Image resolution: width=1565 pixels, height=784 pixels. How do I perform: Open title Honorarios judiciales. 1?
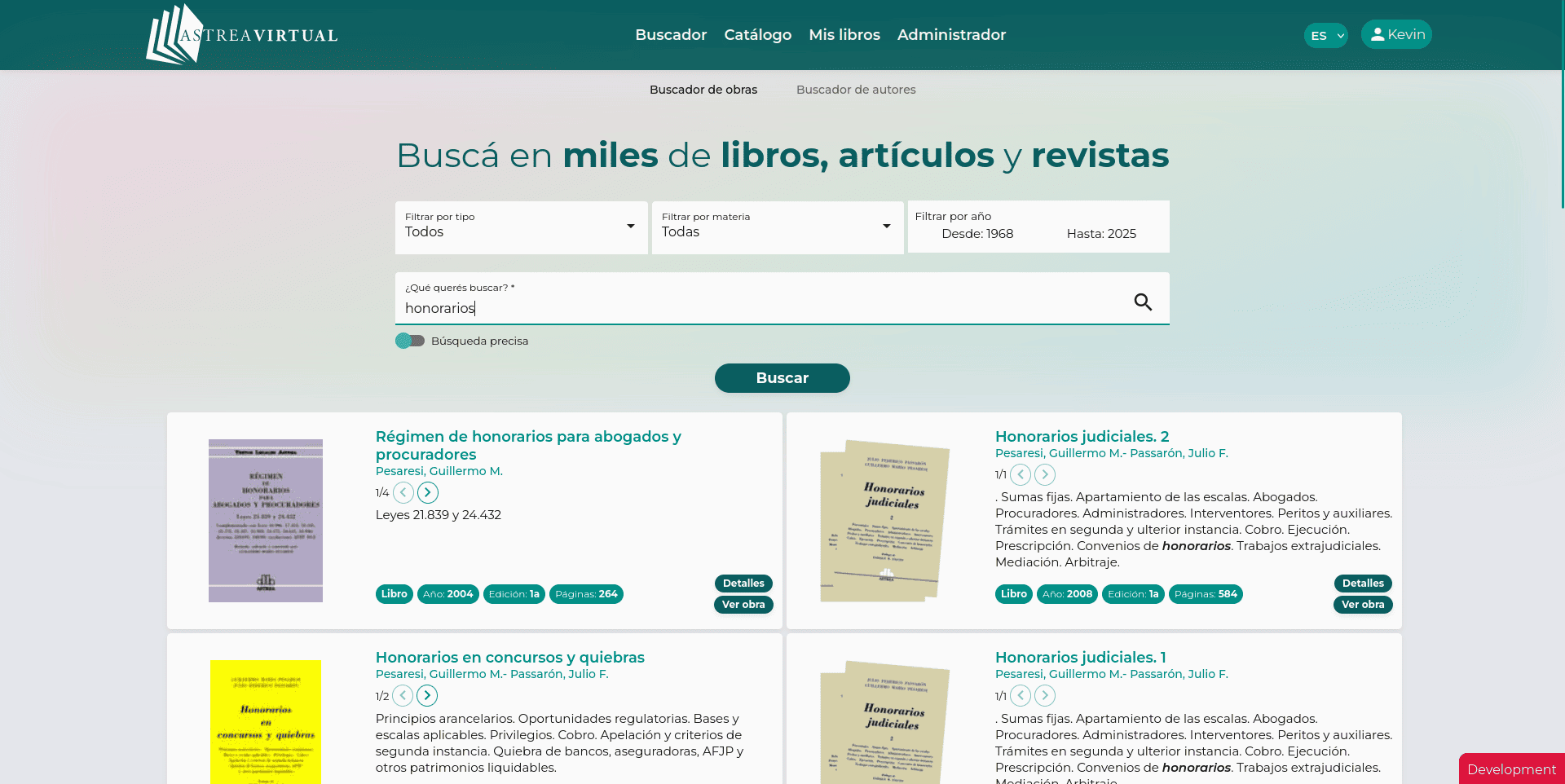tap(1080, 657)
